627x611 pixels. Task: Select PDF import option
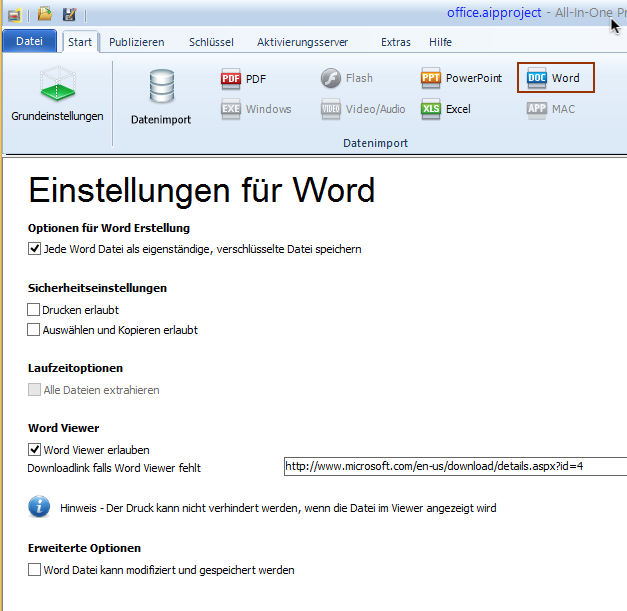tap(244, 79)
